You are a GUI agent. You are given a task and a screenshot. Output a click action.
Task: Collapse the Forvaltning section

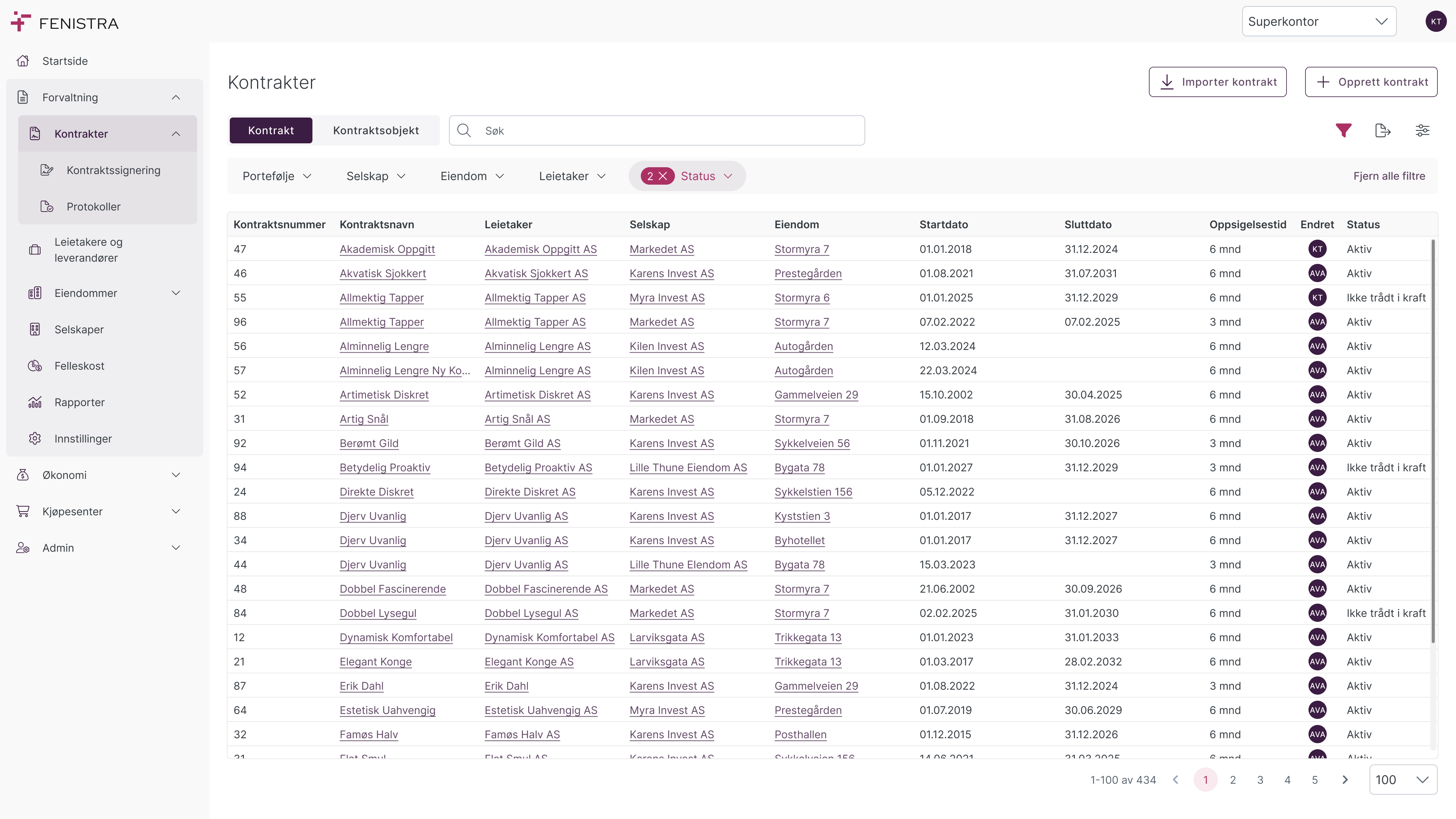click(x=176, y=97)
